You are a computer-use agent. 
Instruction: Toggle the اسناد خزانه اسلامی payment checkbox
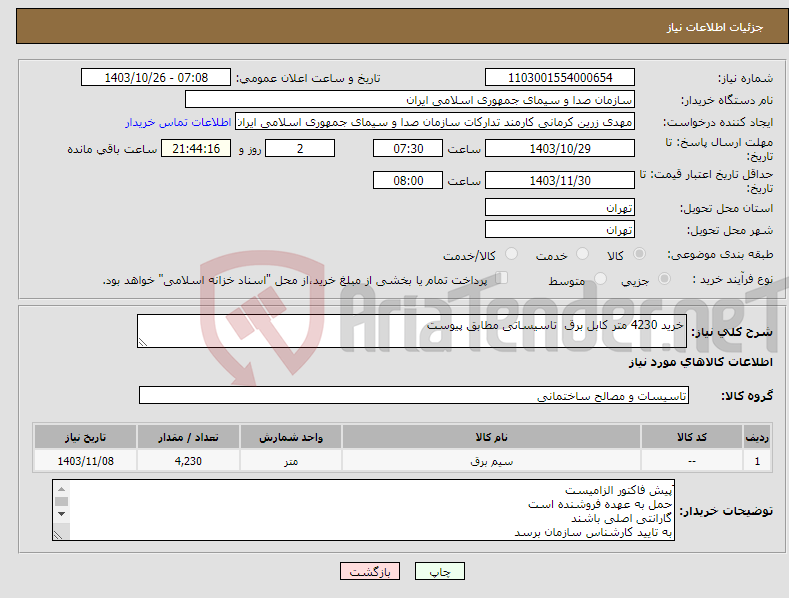click(501, 278)
